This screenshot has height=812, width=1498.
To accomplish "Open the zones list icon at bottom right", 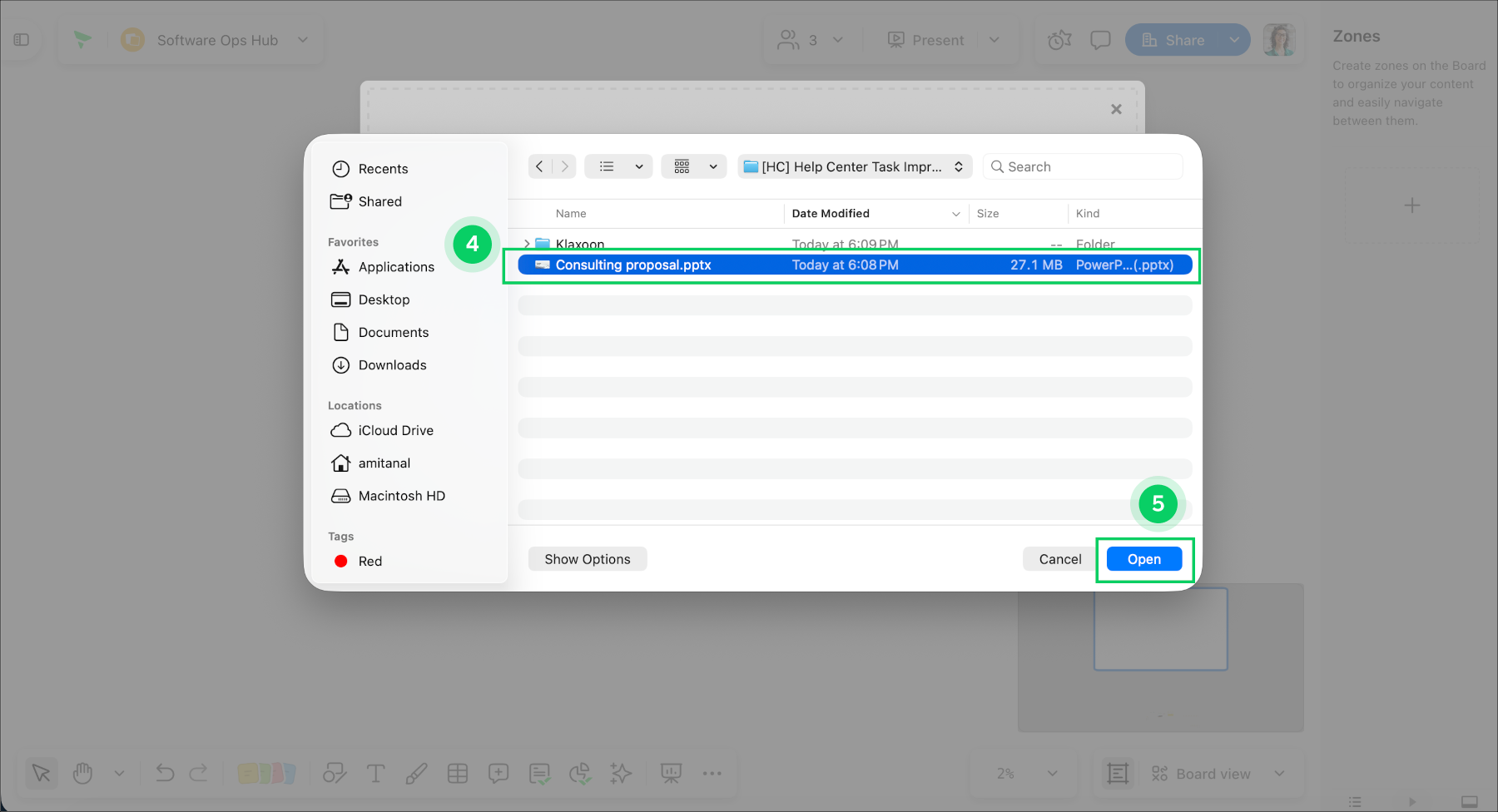I will pos(1355,802).
